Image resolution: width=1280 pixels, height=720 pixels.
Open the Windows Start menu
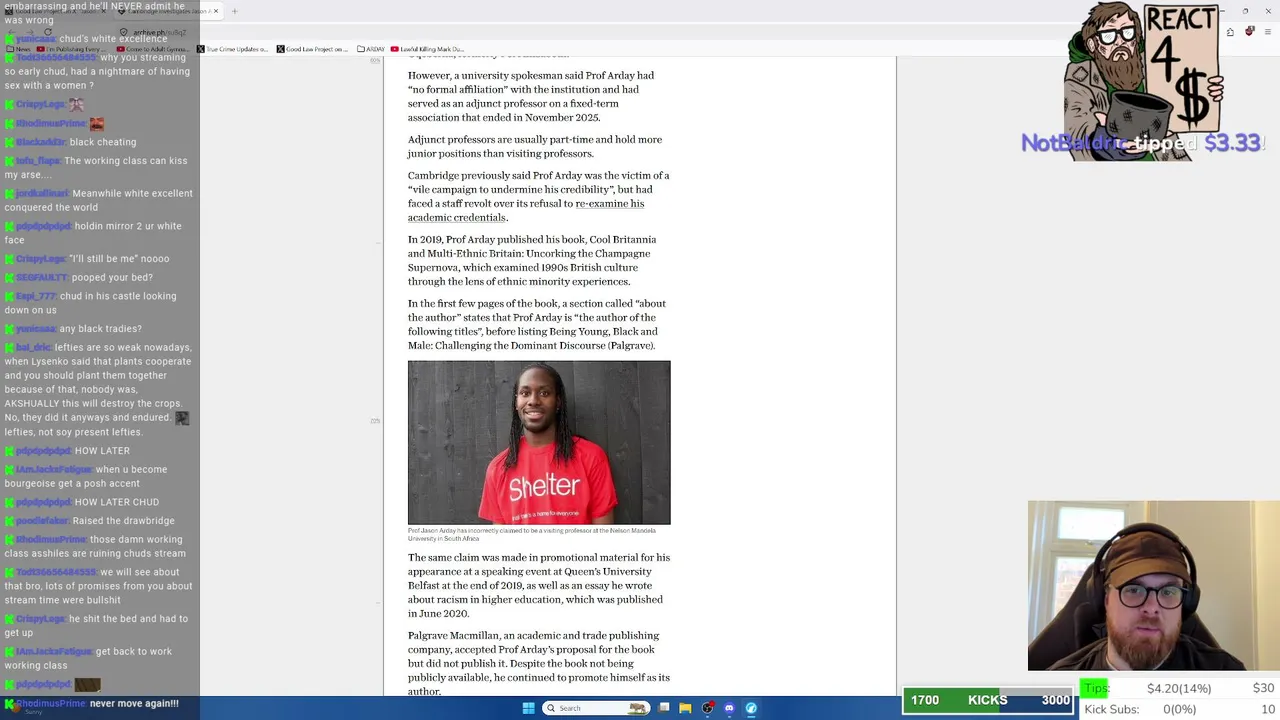528,708
